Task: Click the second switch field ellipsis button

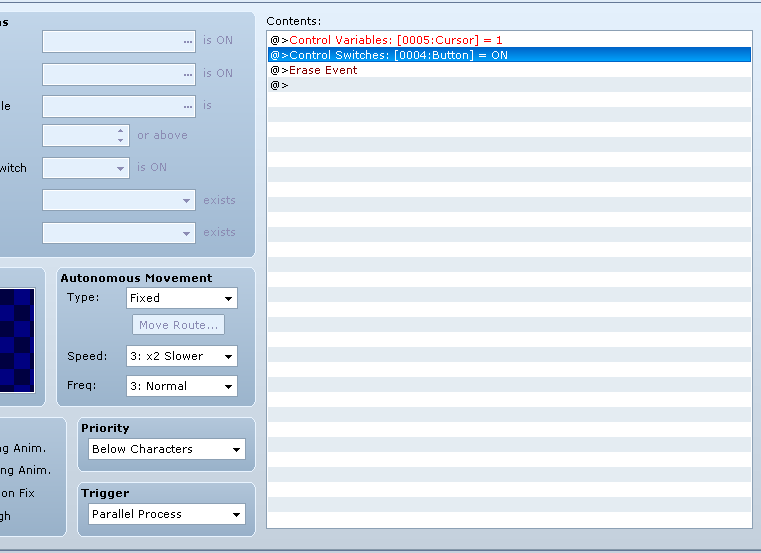Action: pyautogui.click(x=188, y=75)
